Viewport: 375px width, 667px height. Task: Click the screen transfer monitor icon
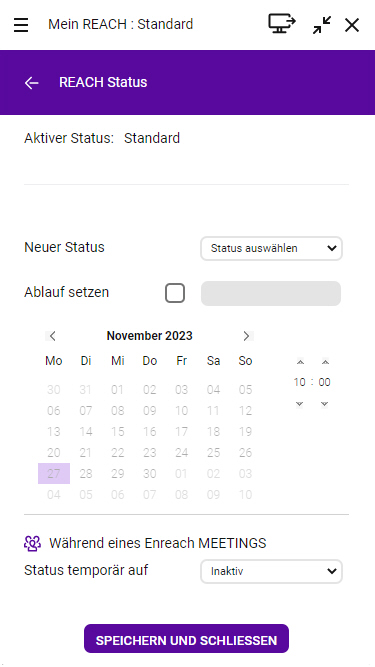282,24
